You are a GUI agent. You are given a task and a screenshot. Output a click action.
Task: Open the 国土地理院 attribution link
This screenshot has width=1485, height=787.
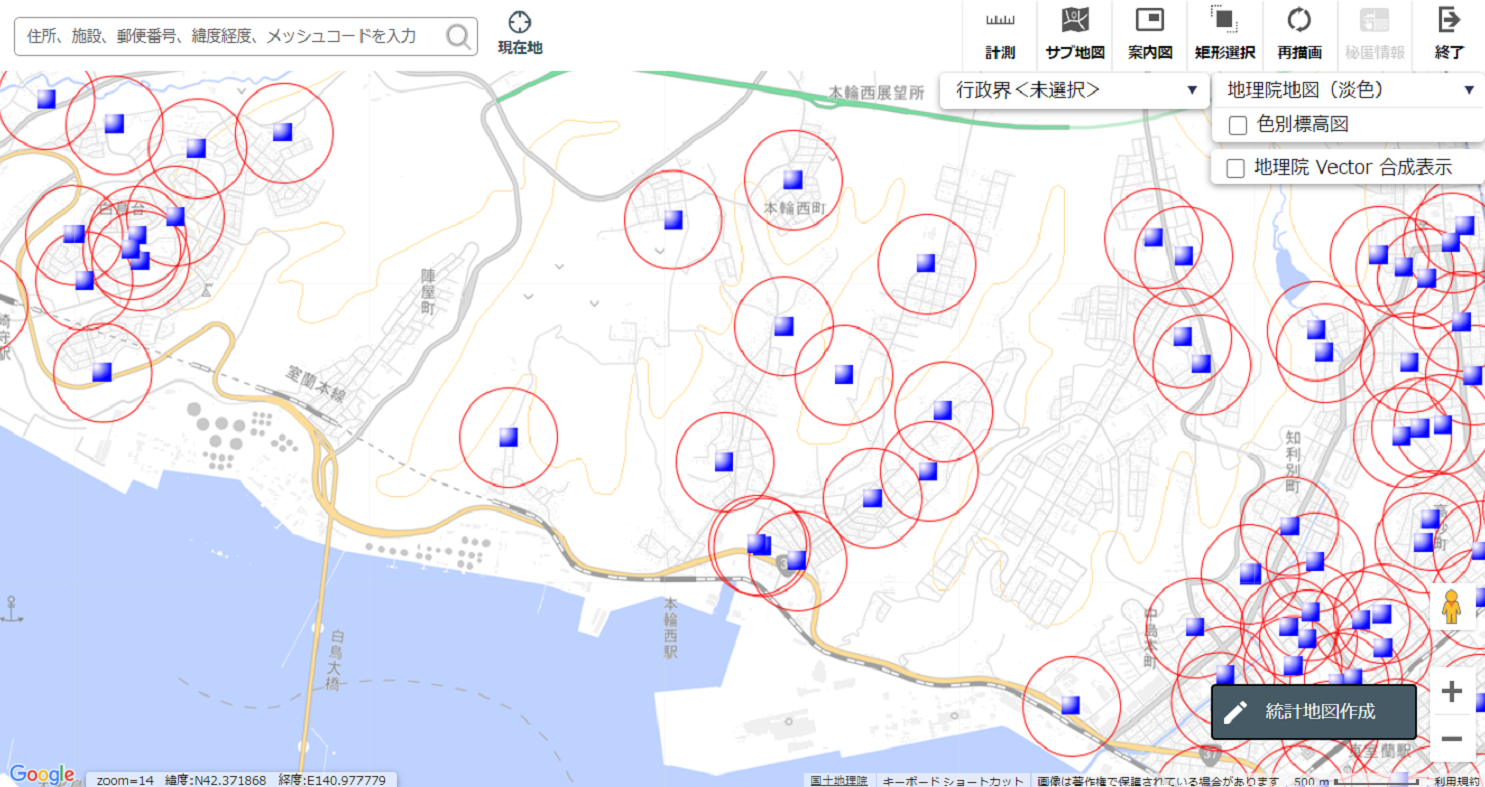837,780
